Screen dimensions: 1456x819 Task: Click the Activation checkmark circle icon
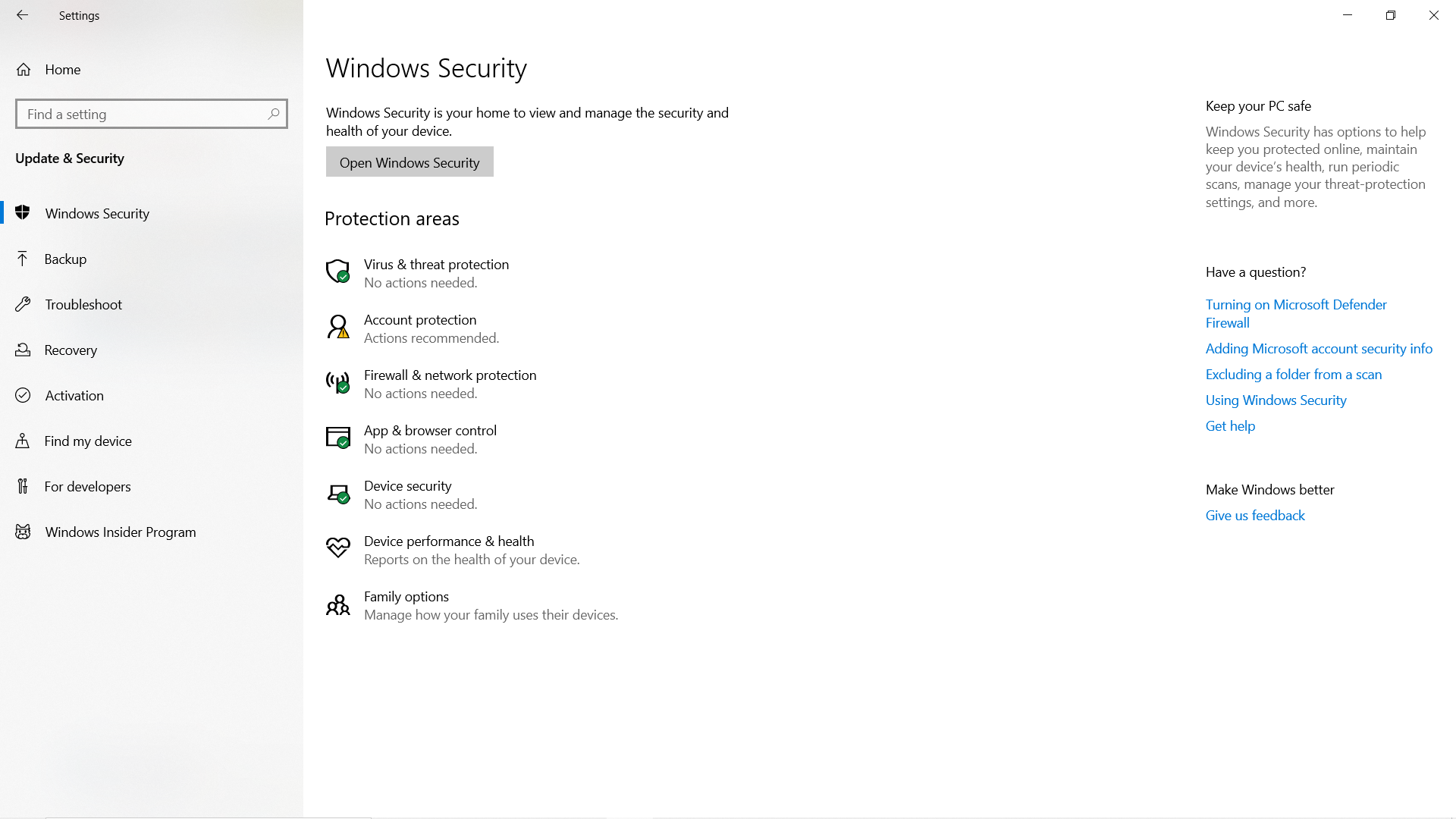pos(23,395)
